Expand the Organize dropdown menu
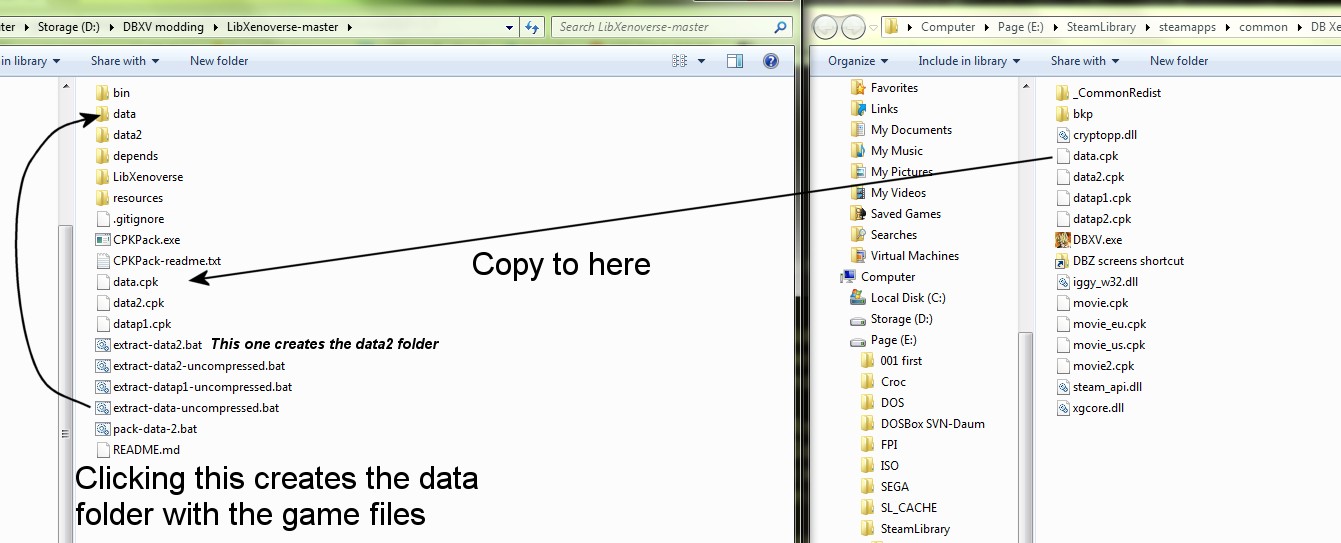The image size is (1341, 543). click(x=858, y=61)
